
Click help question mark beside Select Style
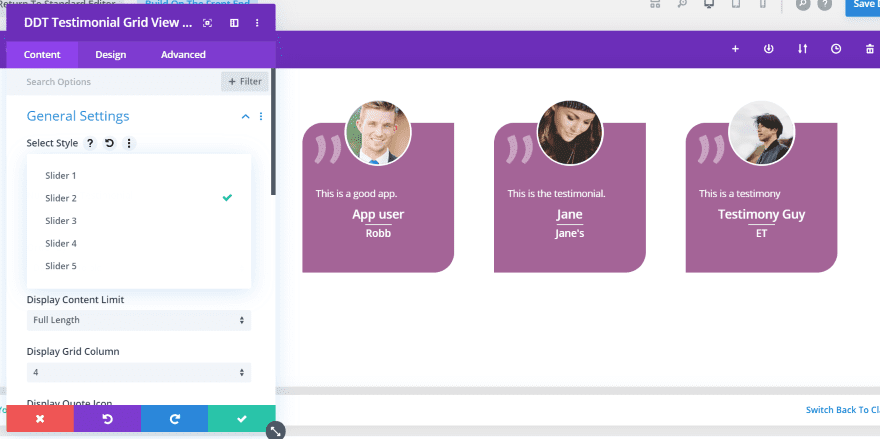(x=90, y=143)
